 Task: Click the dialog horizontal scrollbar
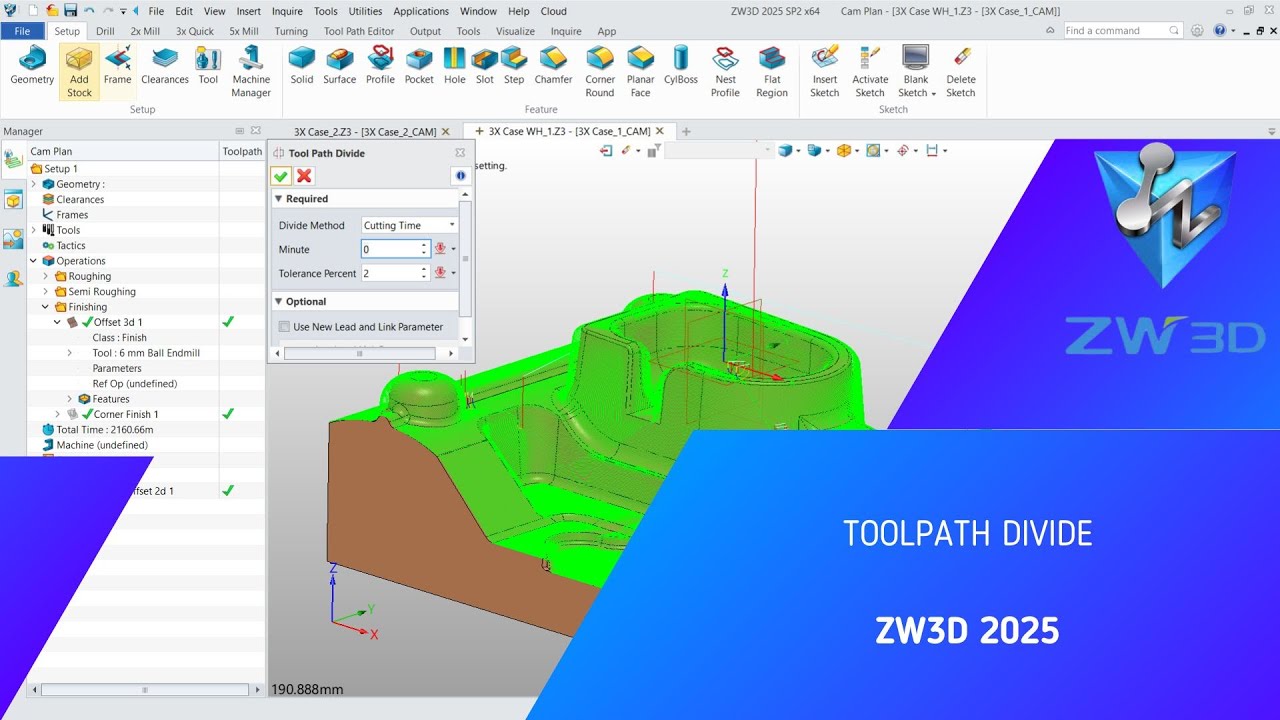coord(360,353)
